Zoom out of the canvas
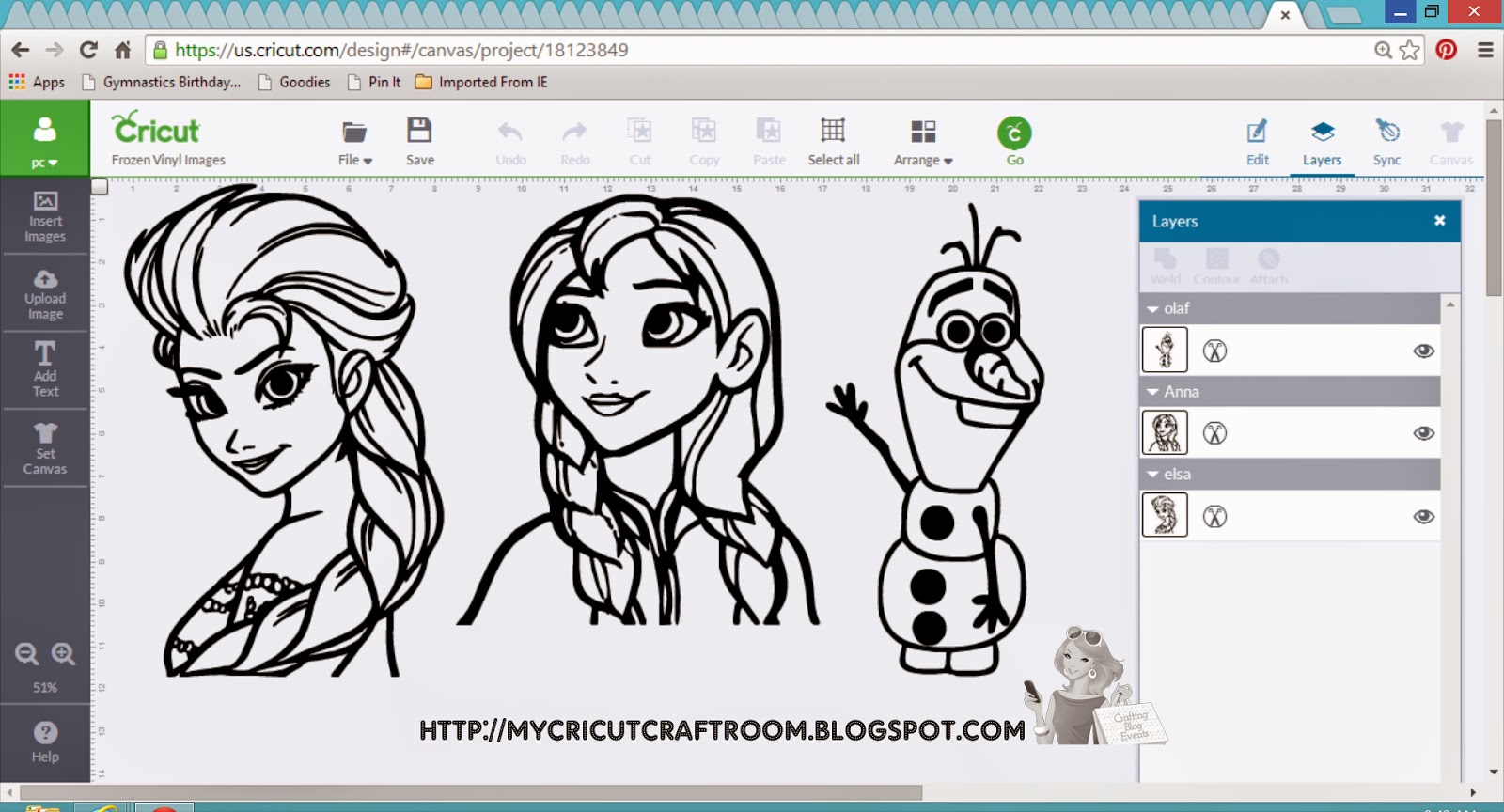1504x812 pixels. (x=27, y=654)
